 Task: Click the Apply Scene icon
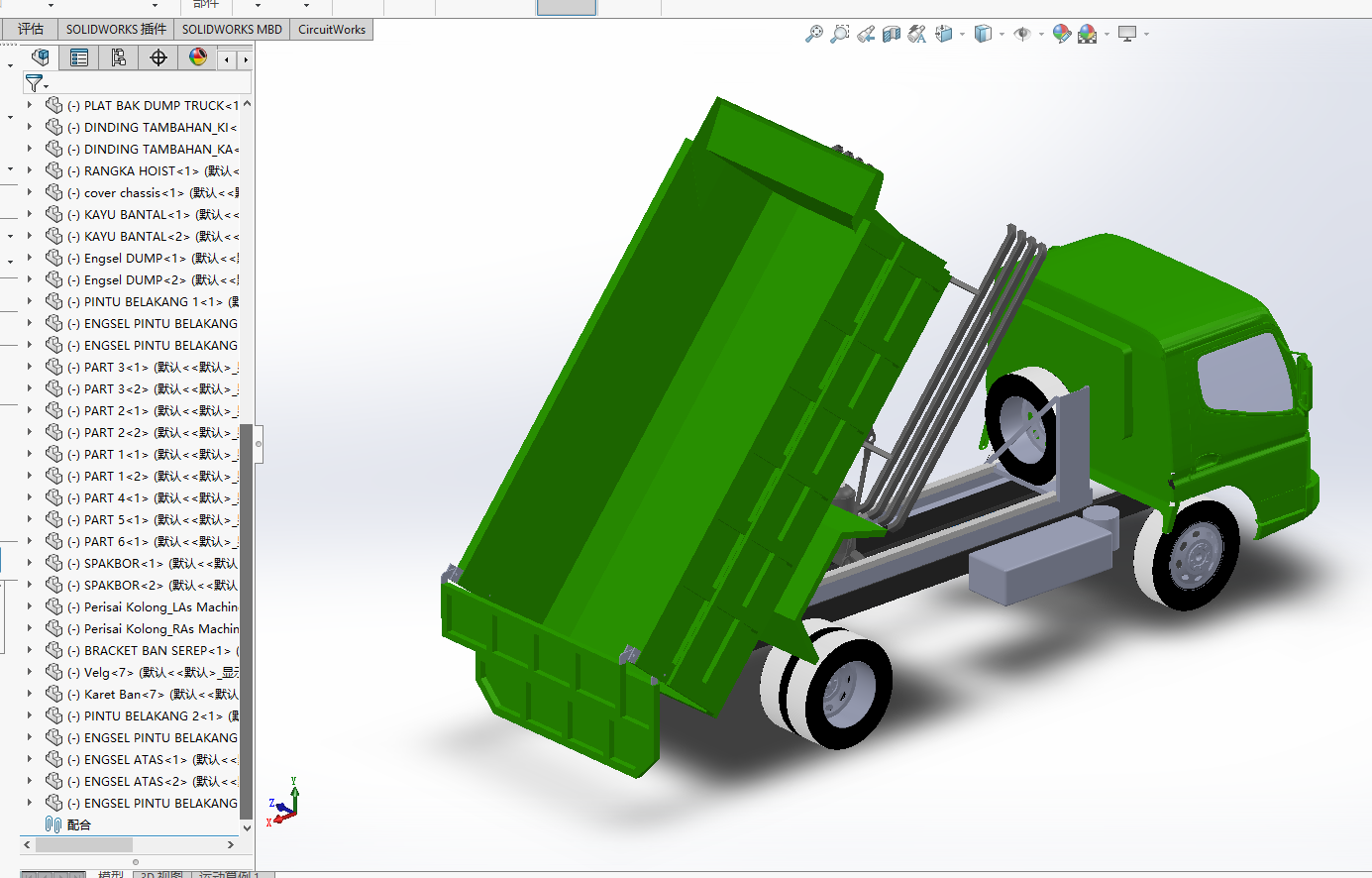click(x=1088, y=34)
